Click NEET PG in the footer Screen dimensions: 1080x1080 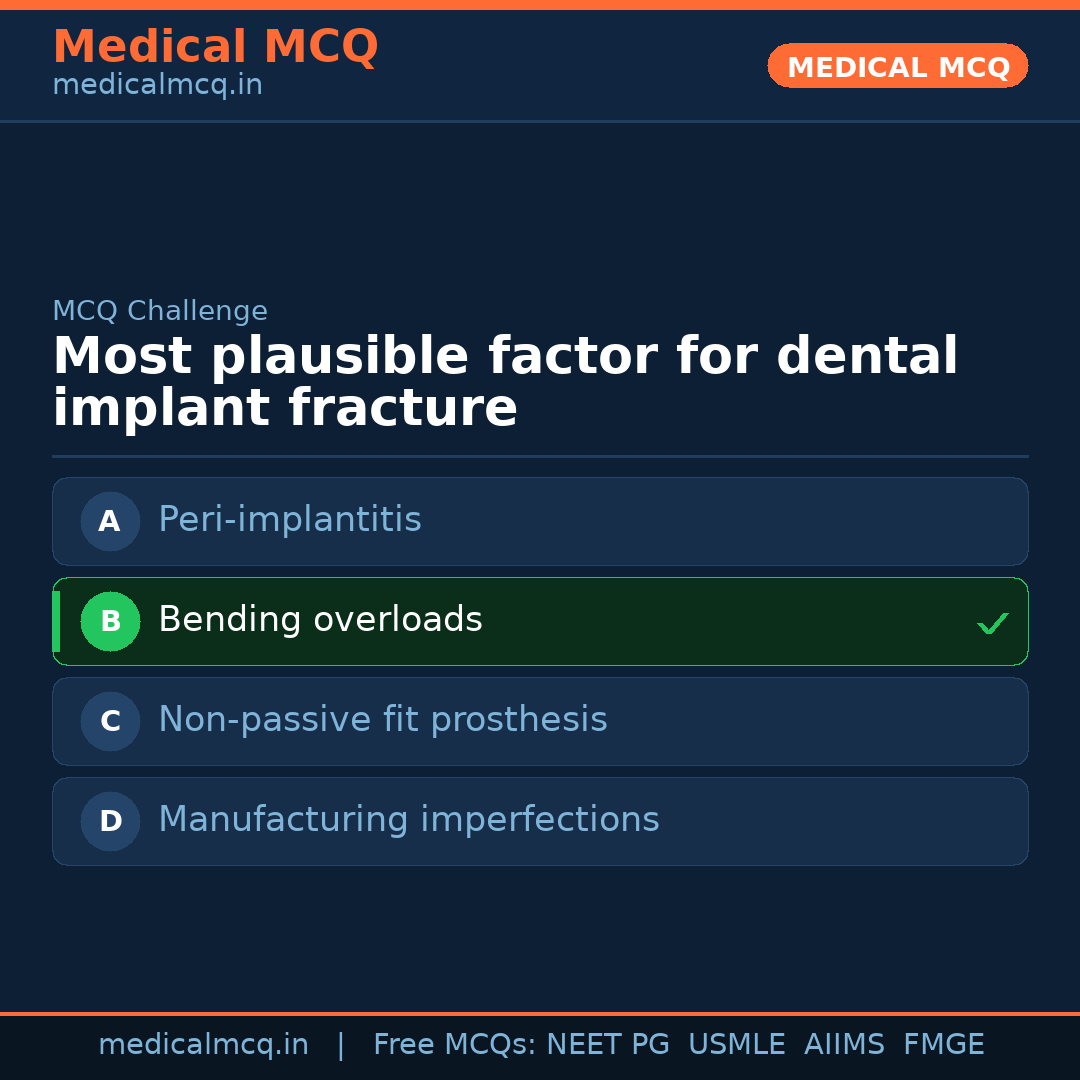click(x=608, y=1045)
